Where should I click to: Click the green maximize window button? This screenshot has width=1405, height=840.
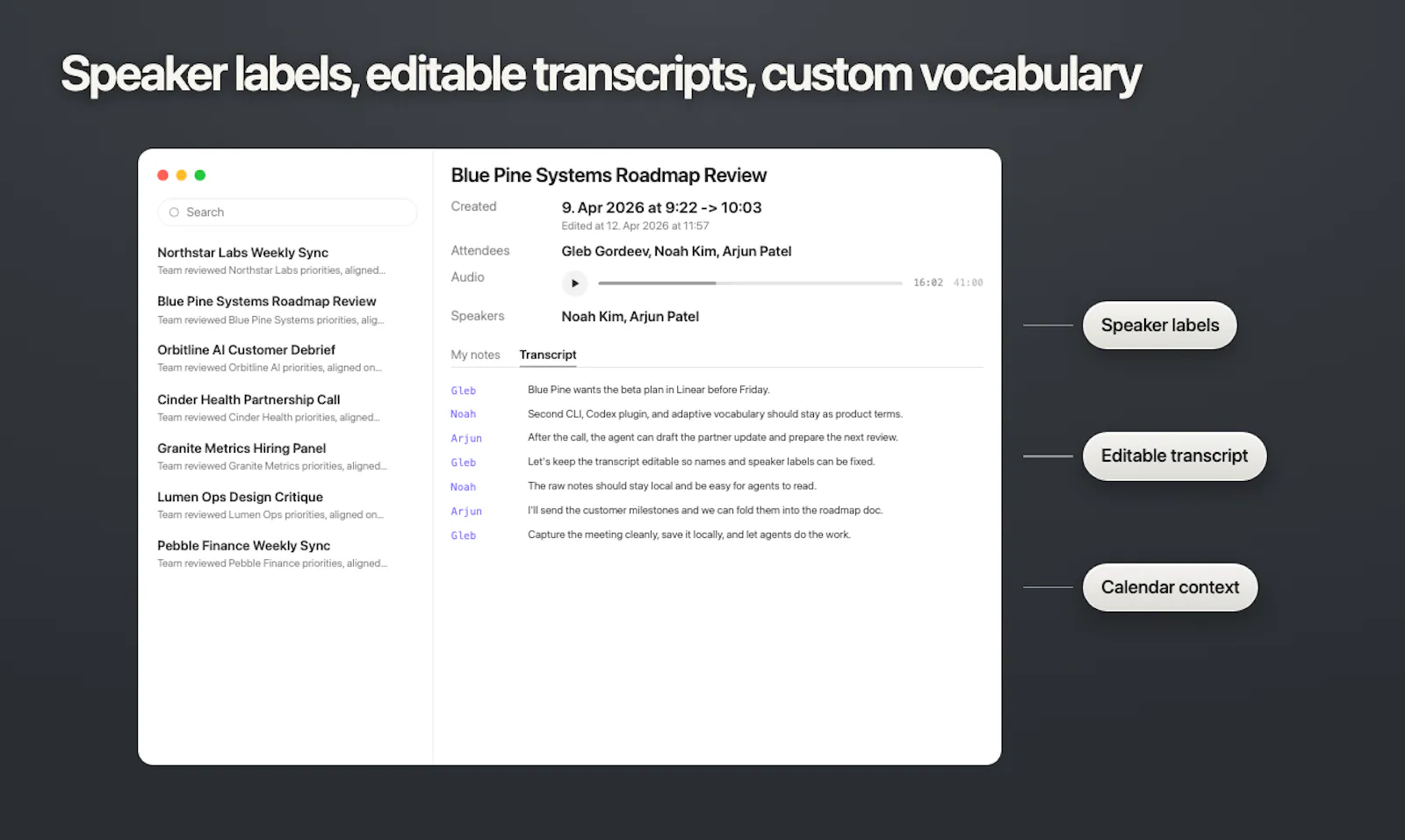tap(200, 176)
